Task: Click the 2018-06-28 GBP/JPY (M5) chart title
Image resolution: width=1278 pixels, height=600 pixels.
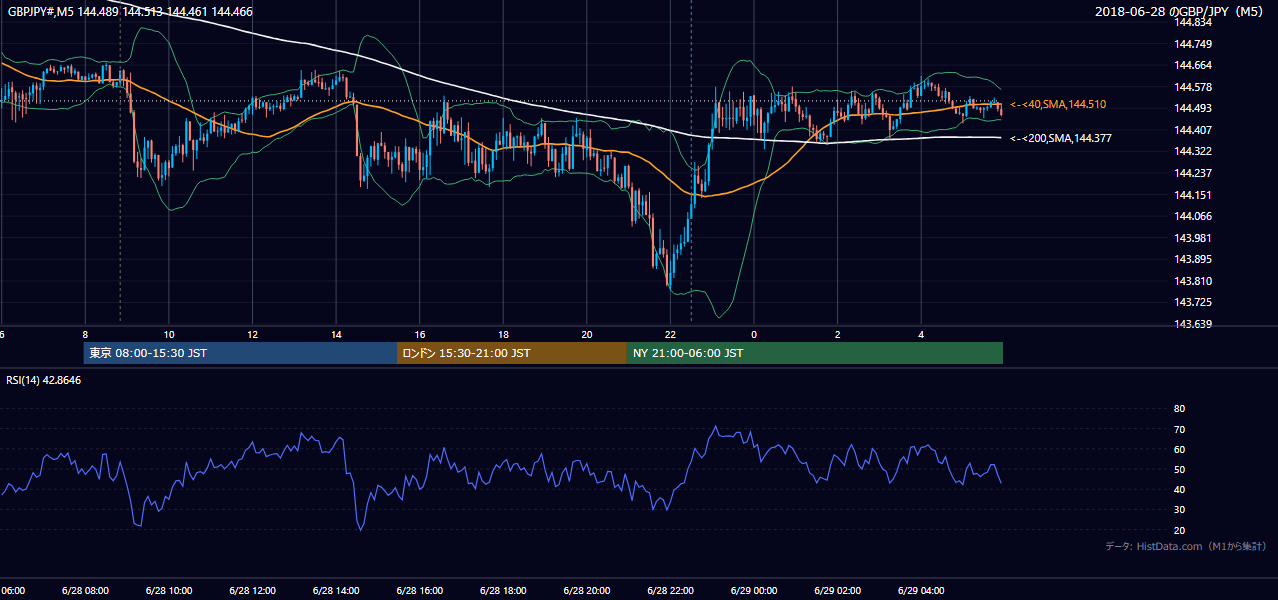Action: tap(1181, 11)
